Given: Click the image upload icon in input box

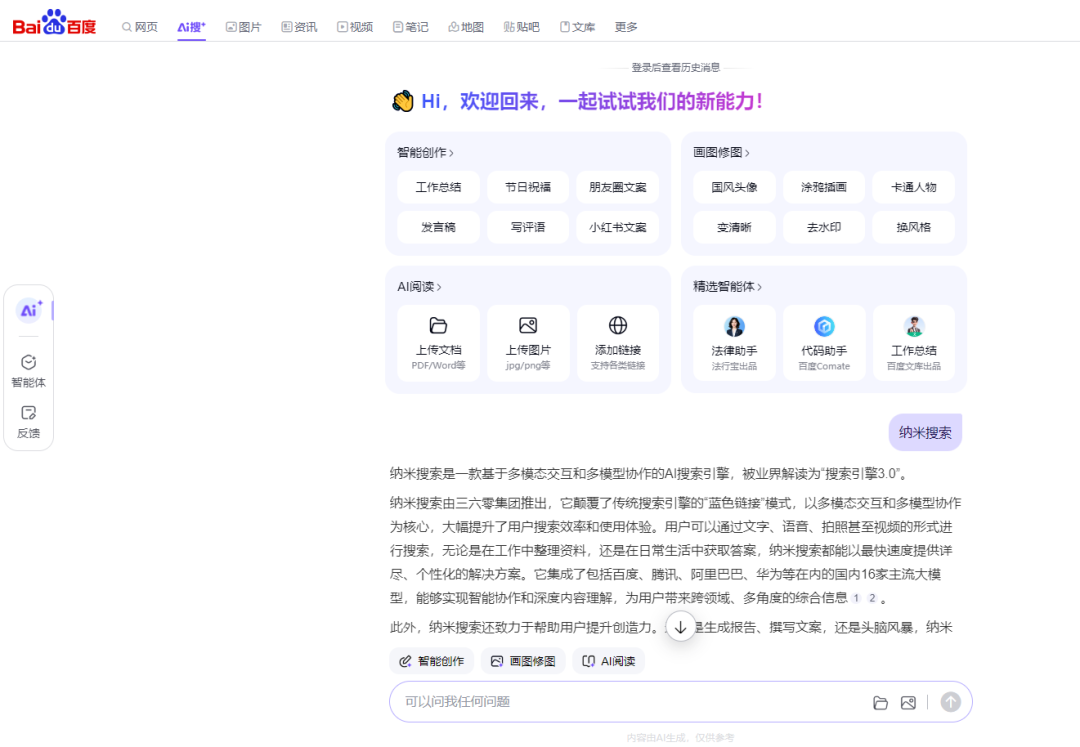Looking at the screenshot, I should [908, 702].
